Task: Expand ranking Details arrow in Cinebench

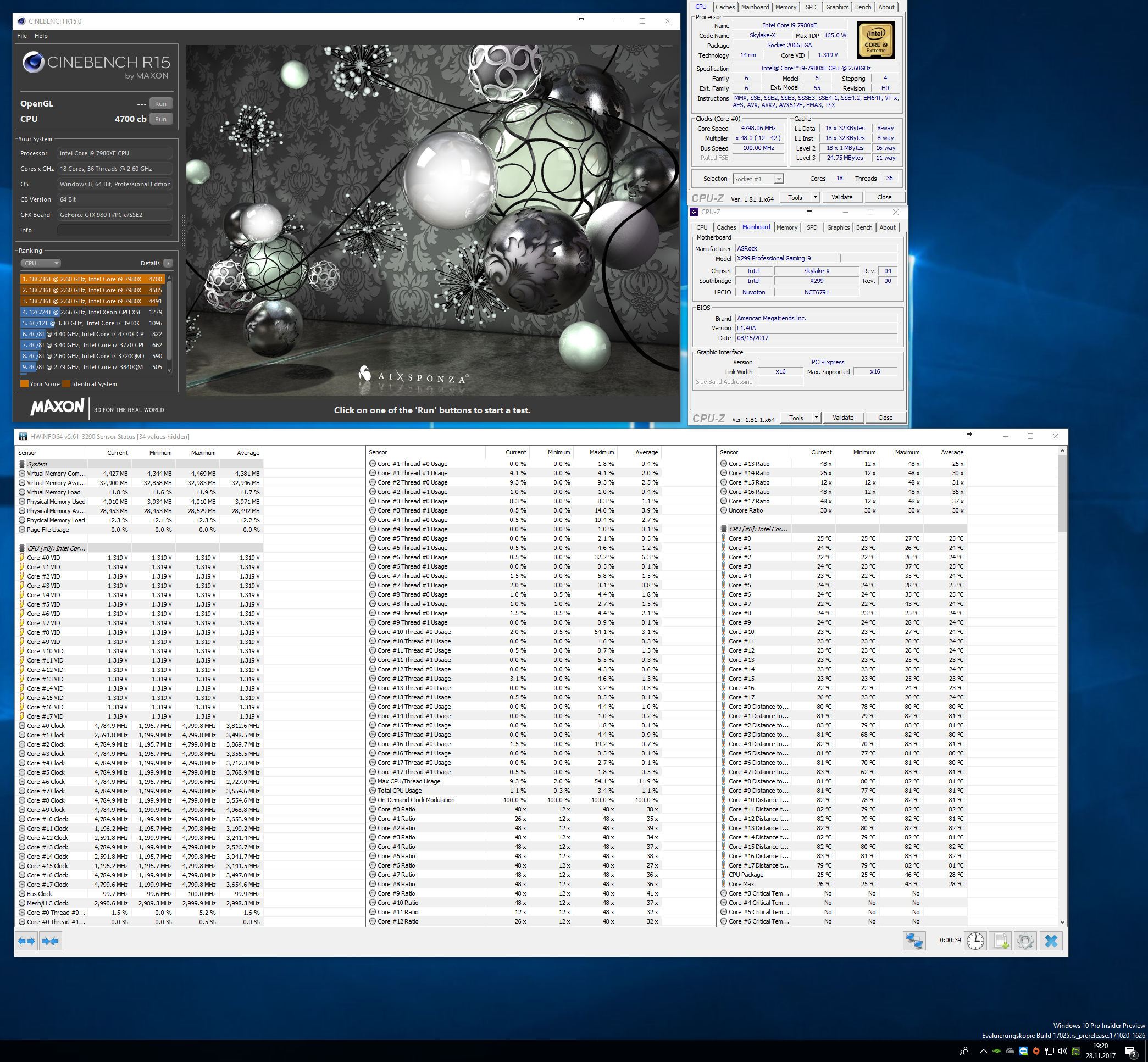Action: coord(168,263)
